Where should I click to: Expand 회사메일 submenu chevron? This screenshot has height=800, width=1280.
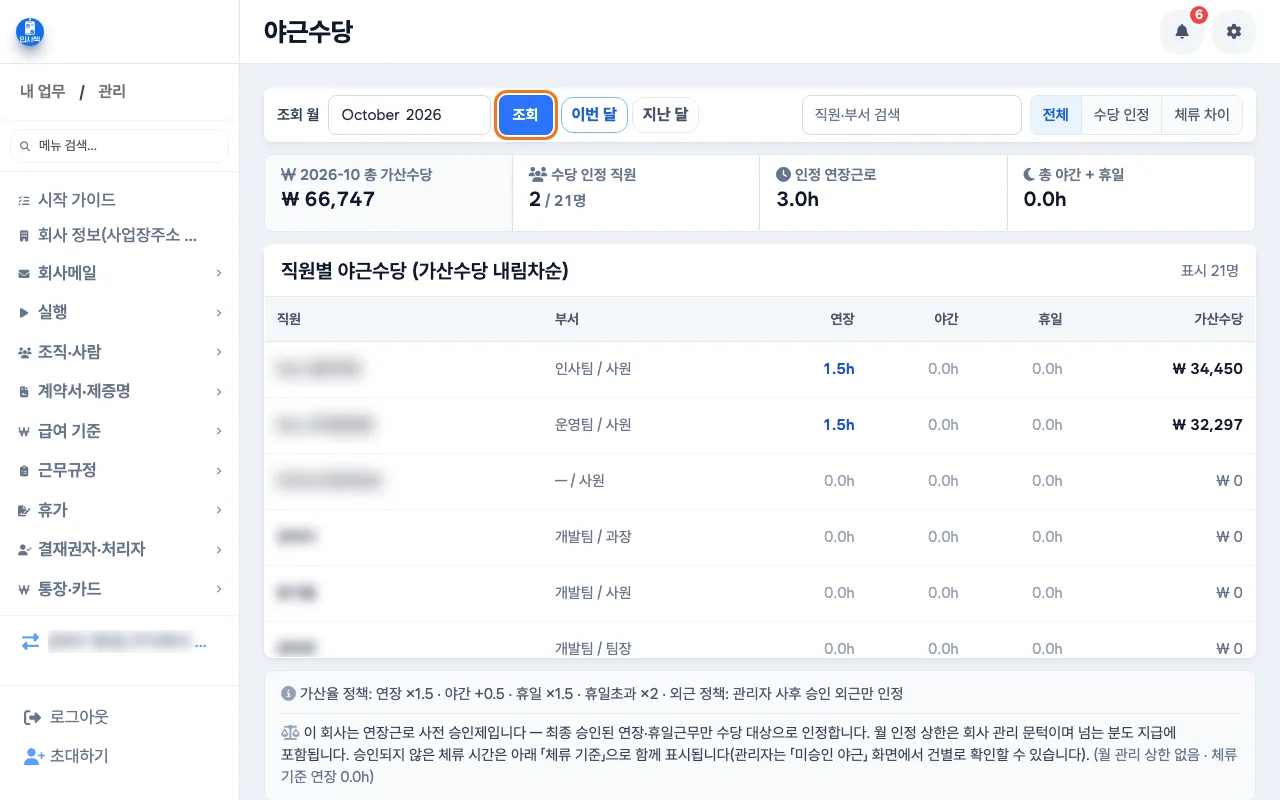click(218, 273)
